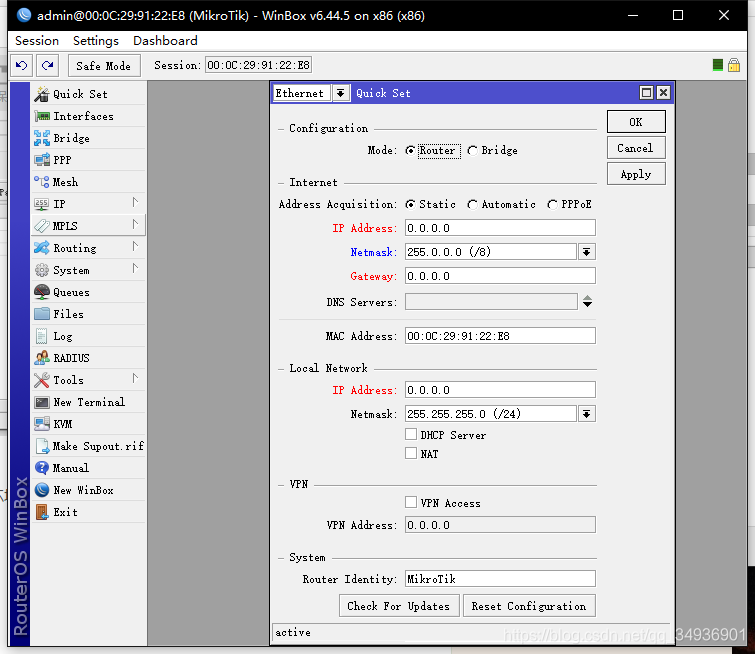Enable the NAT checkbox
The height and width of the screenshot is (654, 755).
click(411, 453)
